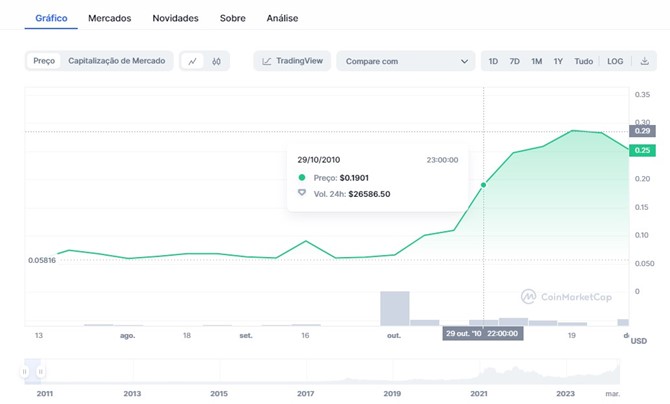The image size is (670, 404).
Task: Click 2019 on the timeline navigator
Action: (392, 394)
